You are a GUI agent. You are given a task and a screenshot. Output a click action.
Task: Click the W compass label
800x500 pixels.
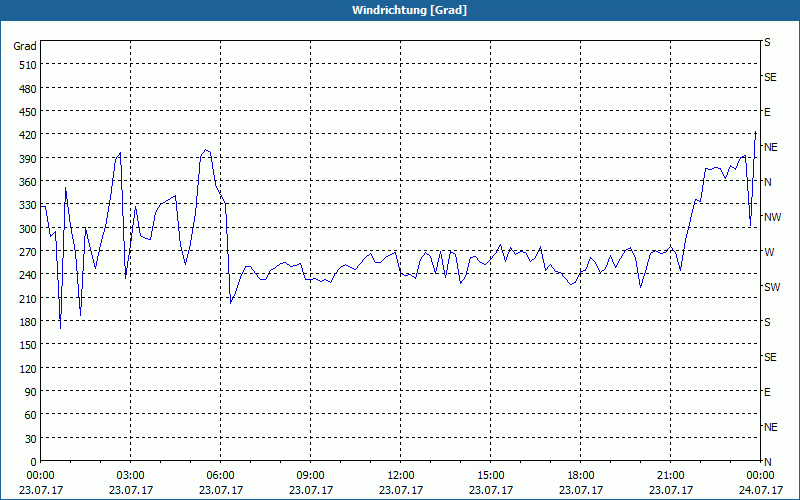pos(768,252)
